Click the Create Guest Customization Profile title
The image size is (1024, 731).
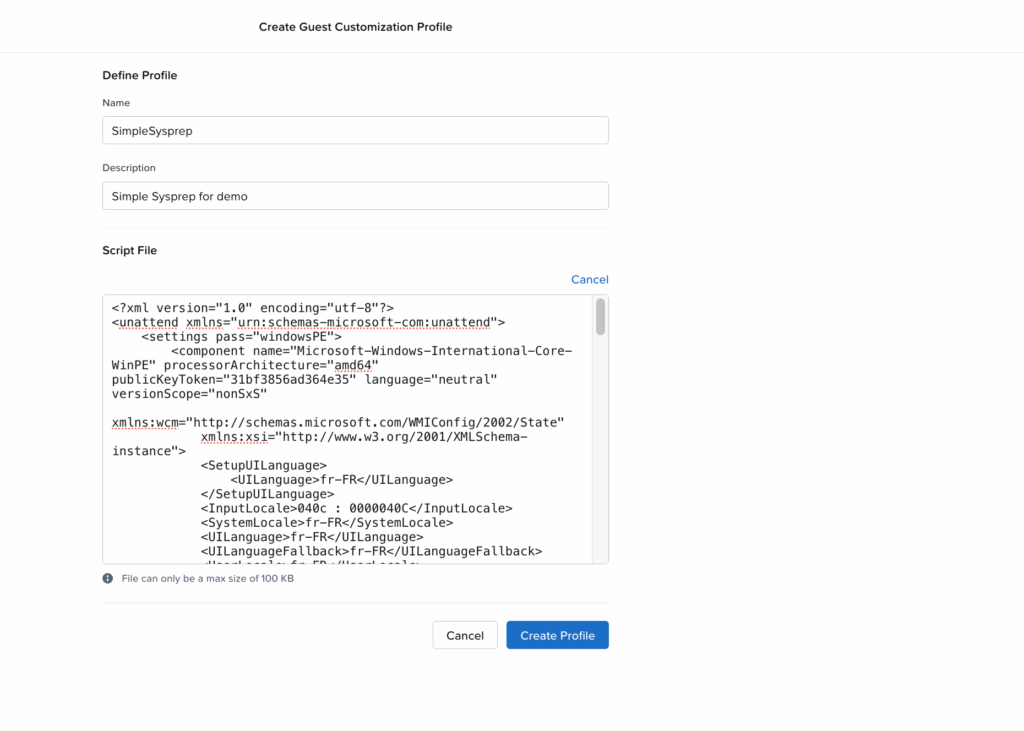[355, 27]
